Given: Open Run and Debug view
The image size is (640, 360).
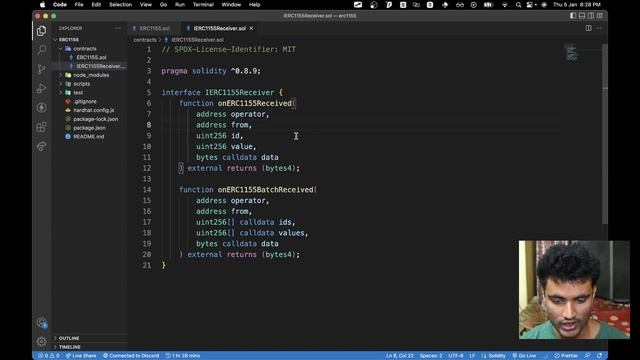Looking at the screenshot, I should coord(41,88).
